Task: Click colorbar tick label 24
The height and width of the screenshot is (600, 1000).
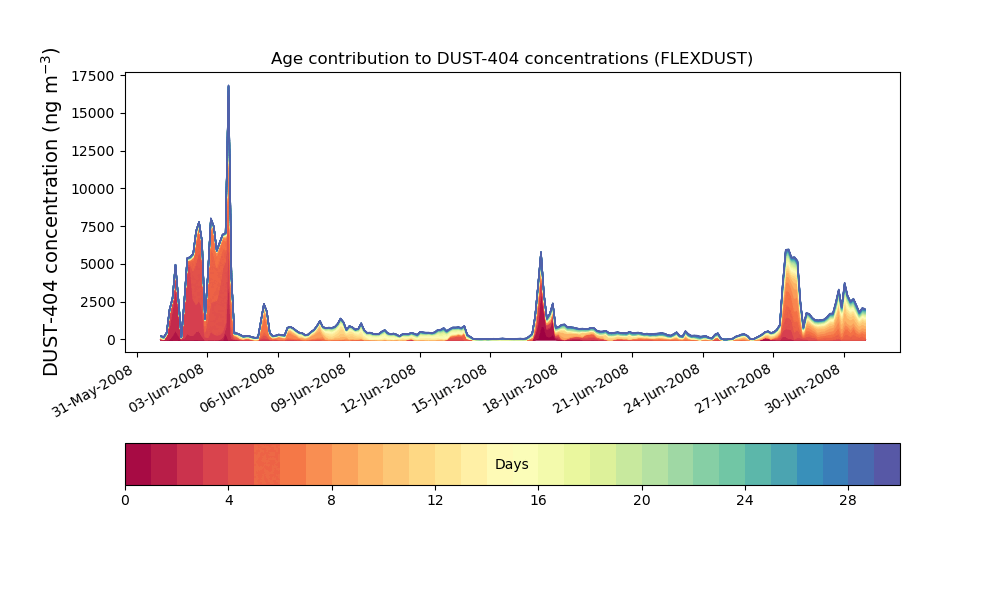Action: click(745, 501)
